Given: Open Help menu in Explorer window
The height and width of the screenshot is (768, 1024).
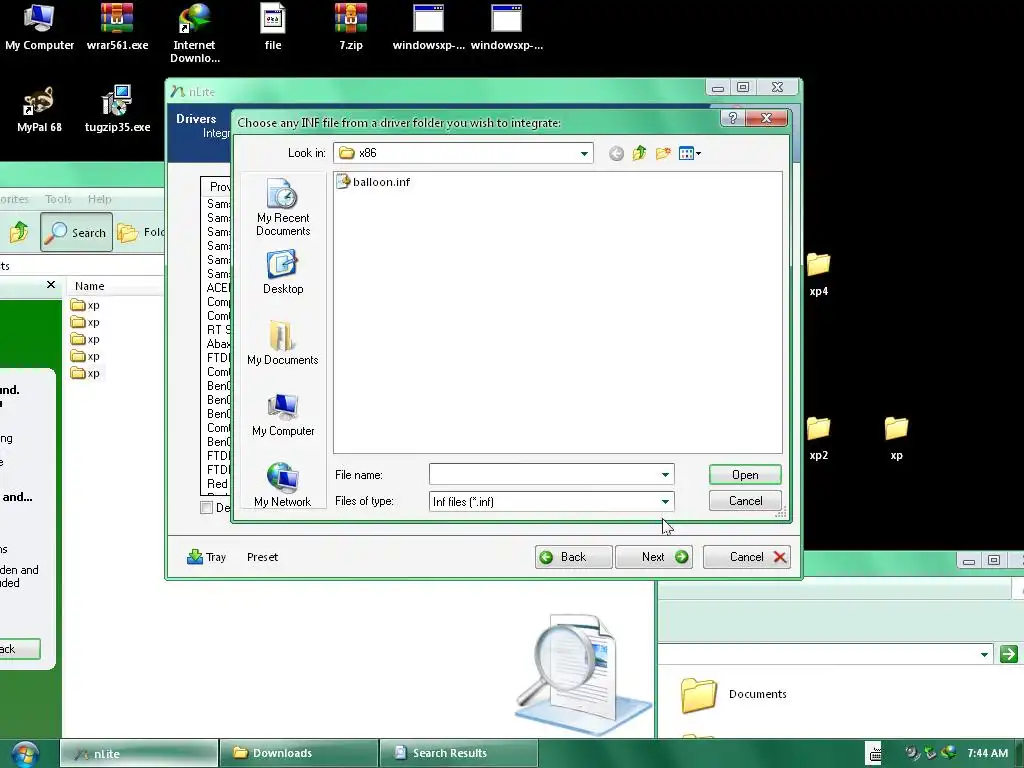Looking at the screenshot, I should pyautogui.click(x=99, y=199).
